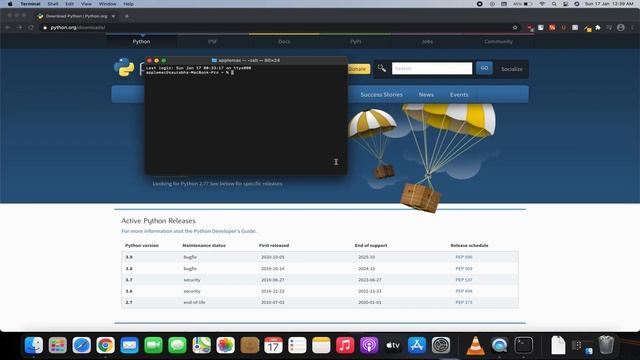The width and height of the screenshot is (640, 360).
Task: Open PEP link for Python 3.9
Action: point(464,257)
